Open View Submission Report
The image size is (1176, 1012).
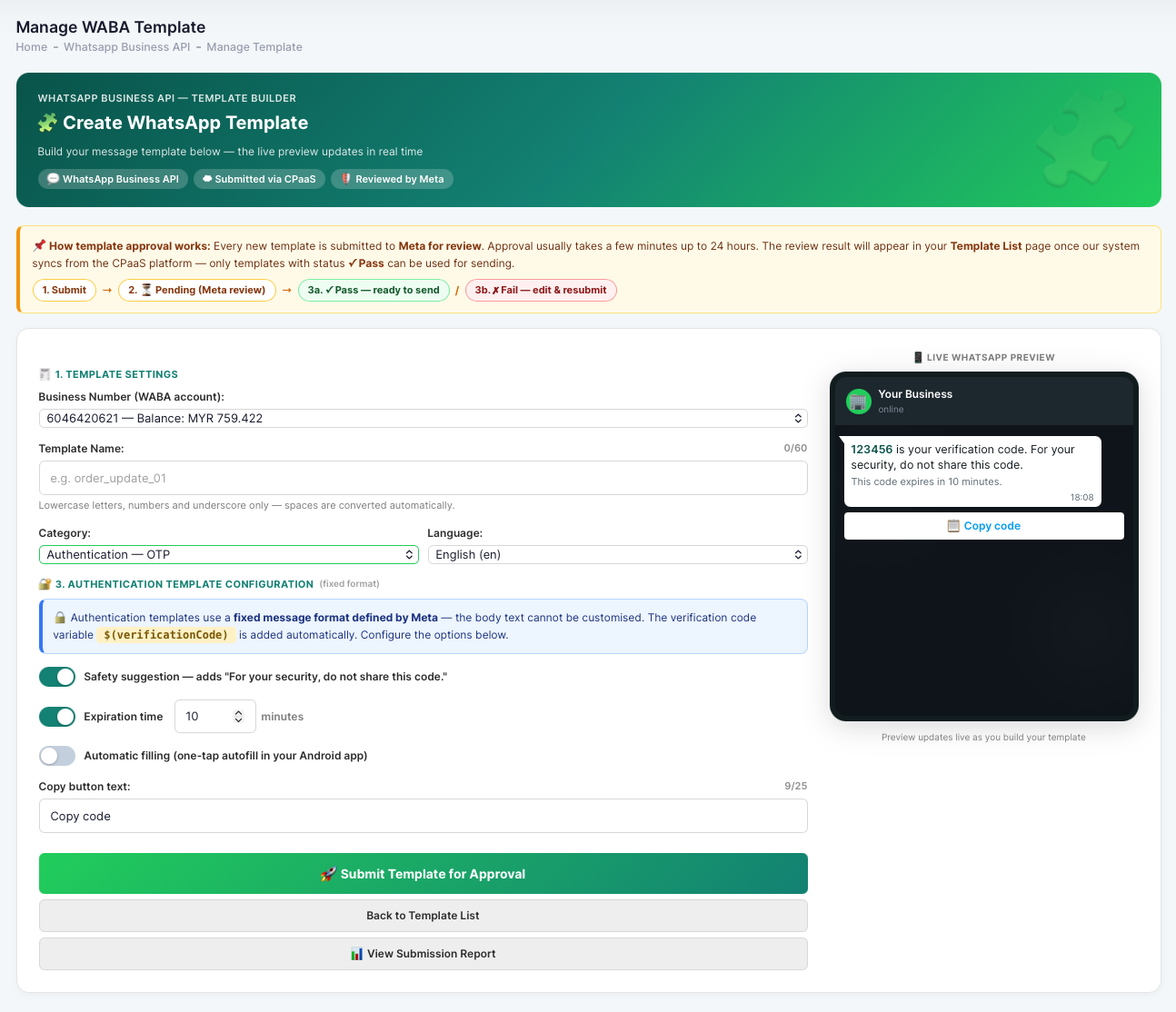(423, 954)
